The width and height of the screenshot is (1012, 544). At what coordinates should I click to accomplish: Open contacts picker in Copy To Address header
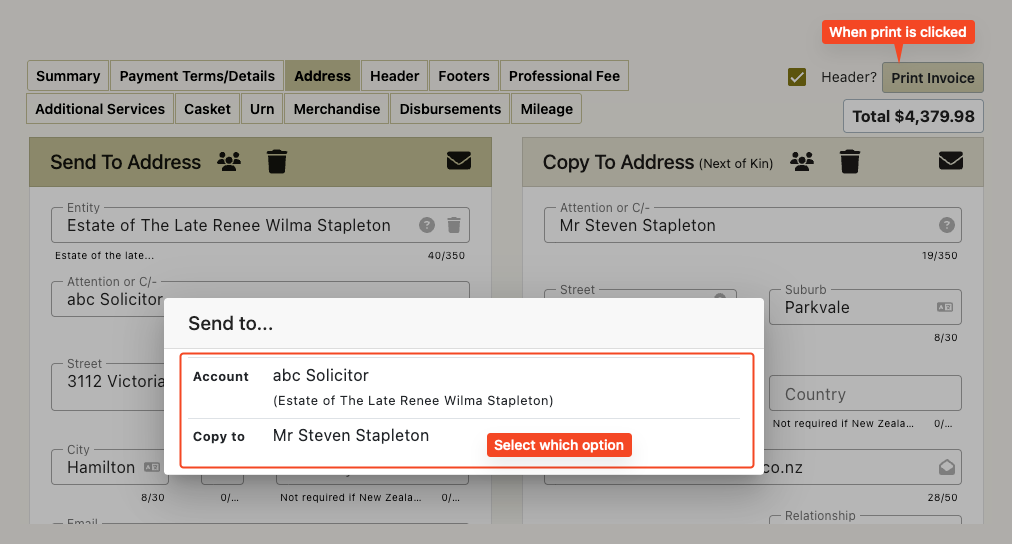point(802,161)
